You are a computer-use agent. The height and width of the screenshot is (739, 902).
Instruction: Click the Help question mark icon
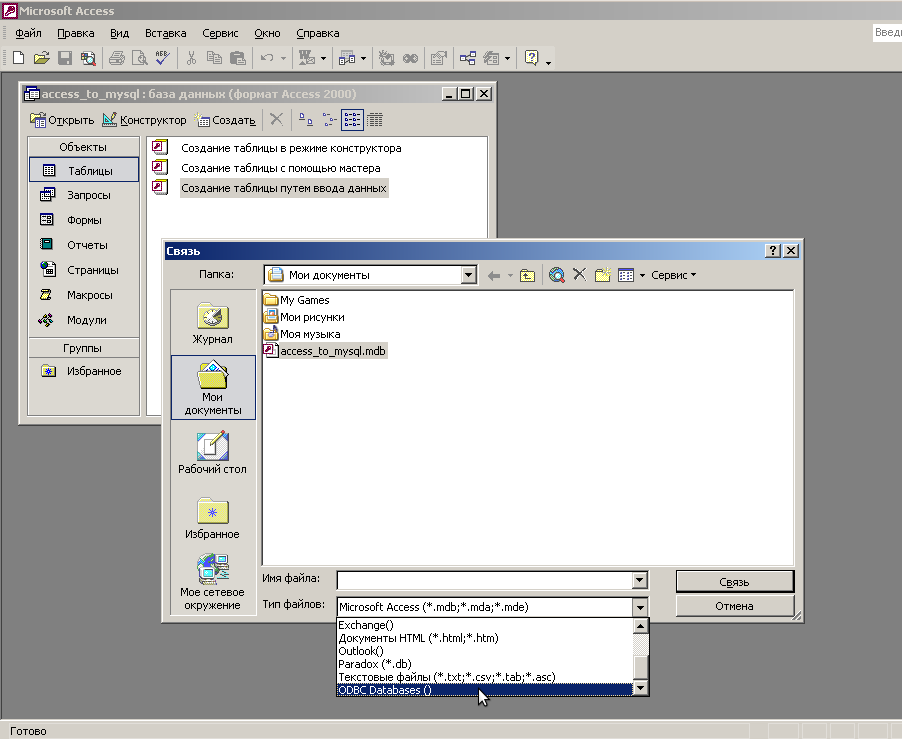(x=532, y=58)
